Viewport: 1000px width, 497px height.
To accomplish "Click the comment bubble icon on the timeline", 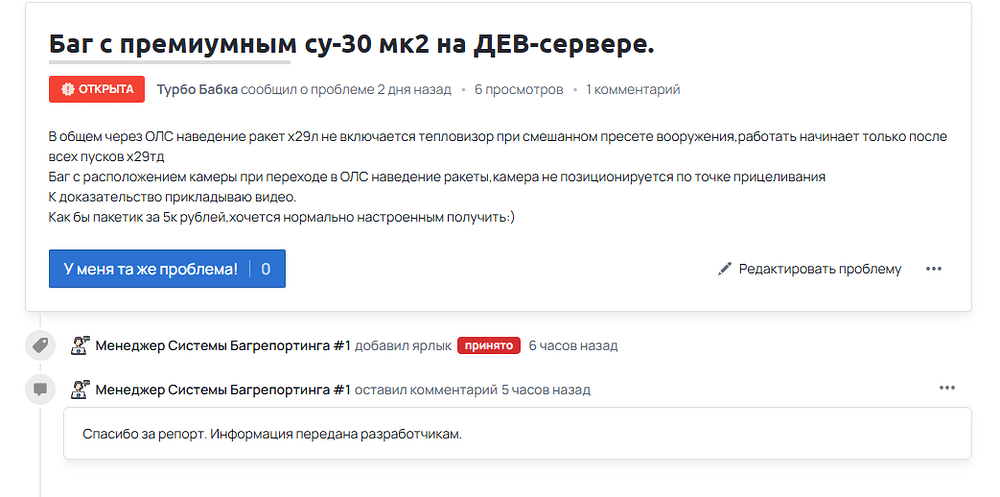I will click(40, 389).
